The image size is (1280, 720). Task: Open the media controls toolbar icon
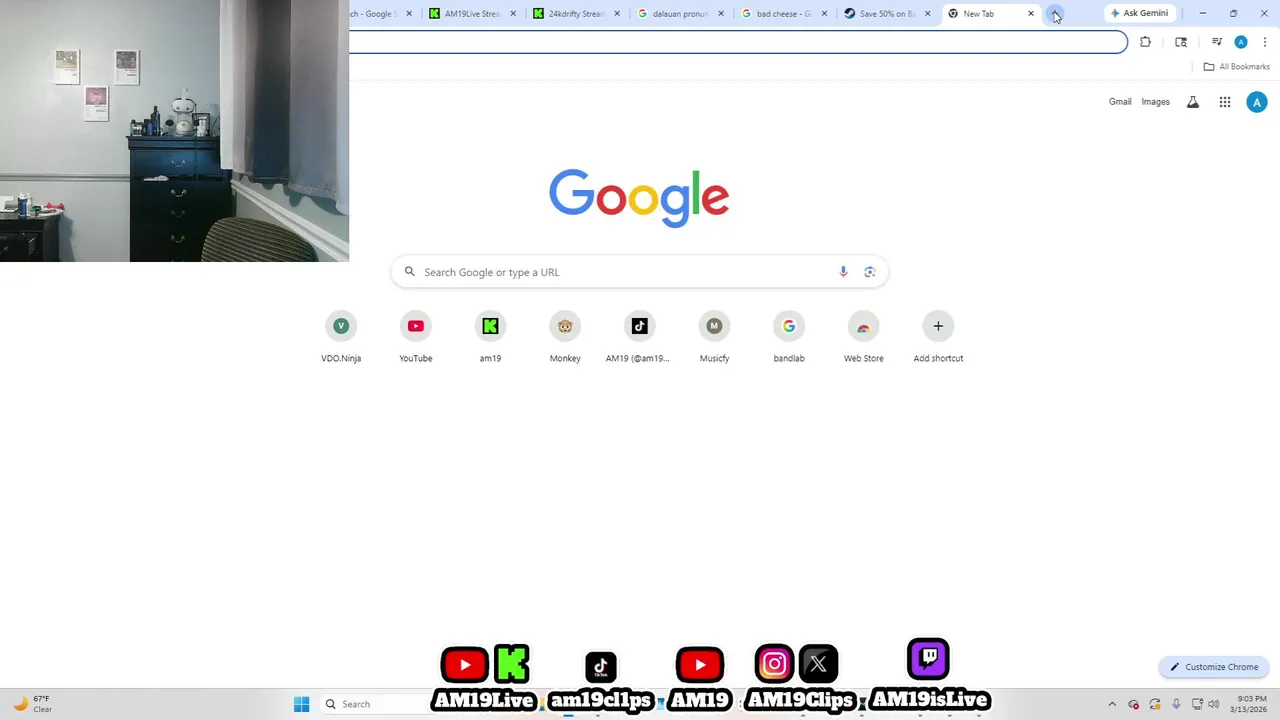[1217, 42]
